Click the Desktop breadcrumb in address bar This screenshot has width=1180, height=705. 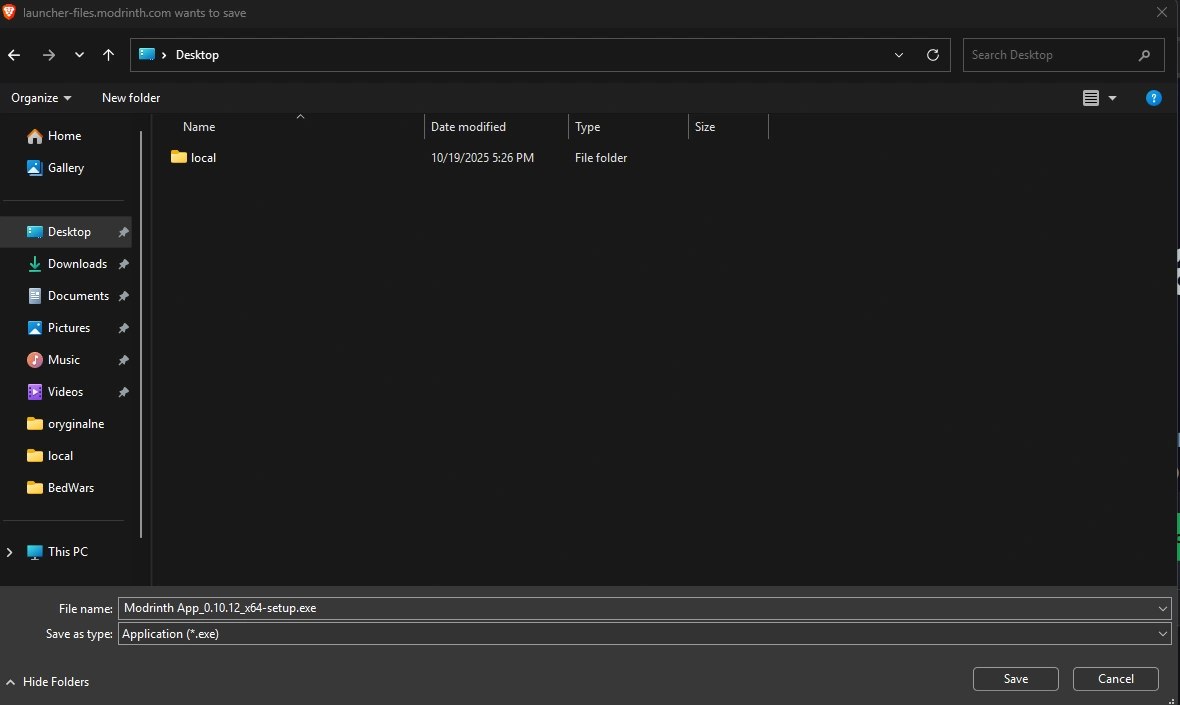(x=197, y=55)
